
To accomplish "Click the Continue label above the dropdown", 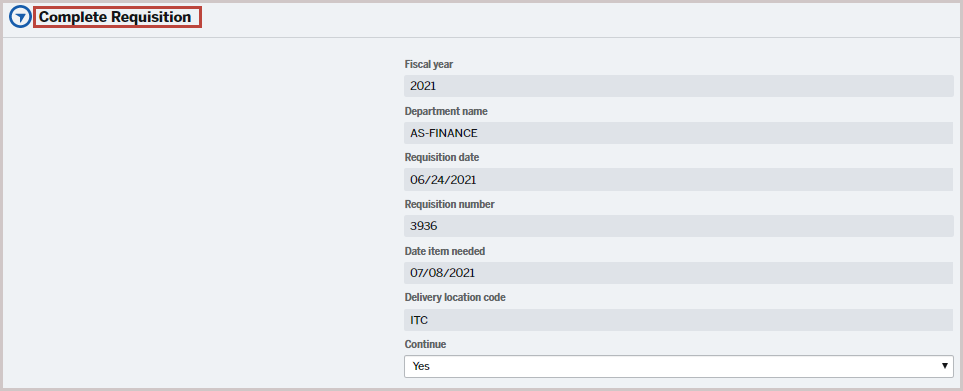I will pyautogui.click(x=425, y=344).
